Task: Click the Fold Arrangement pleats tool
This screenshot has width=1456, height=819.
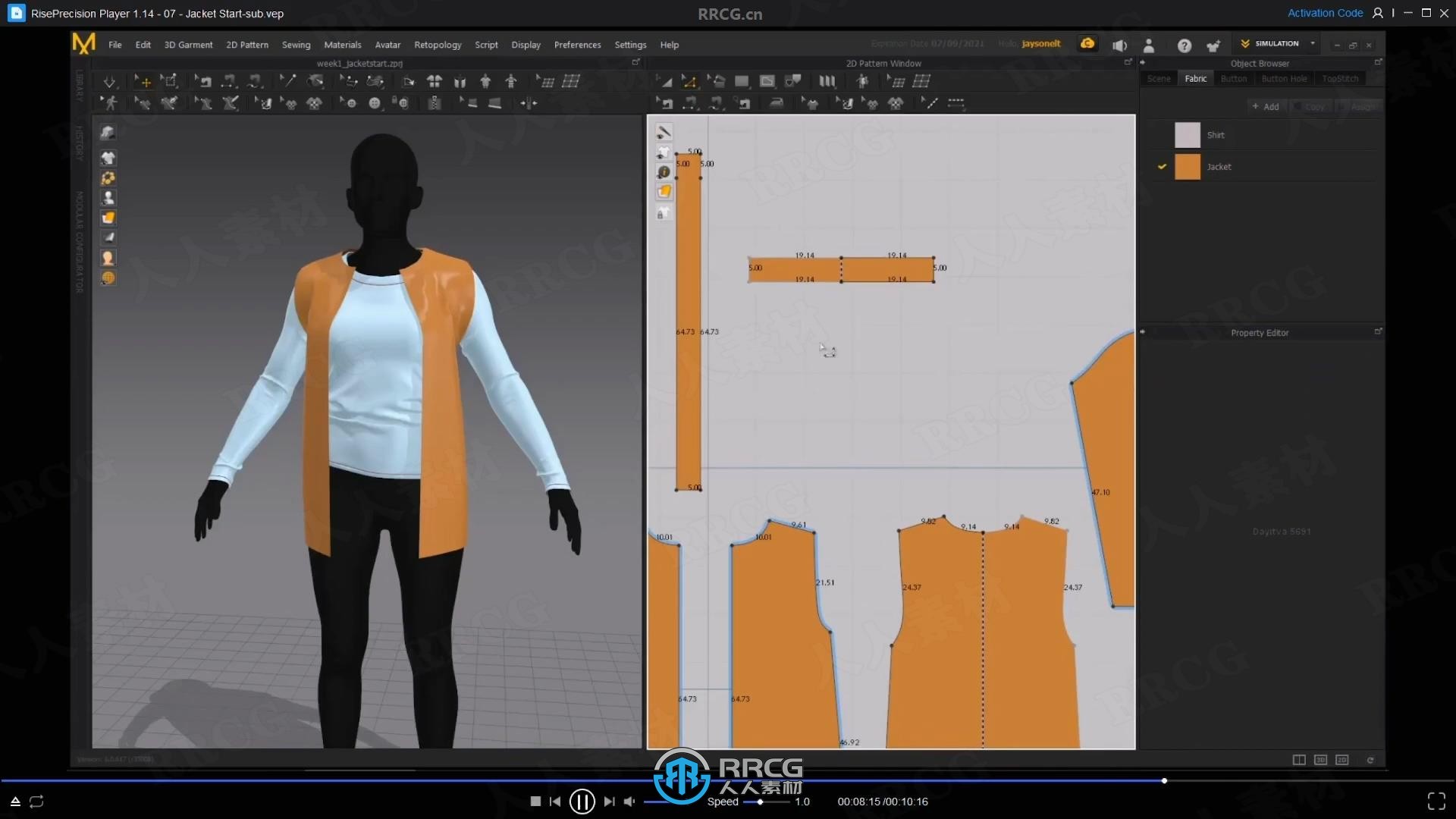Action: click(x=827, y=81)
